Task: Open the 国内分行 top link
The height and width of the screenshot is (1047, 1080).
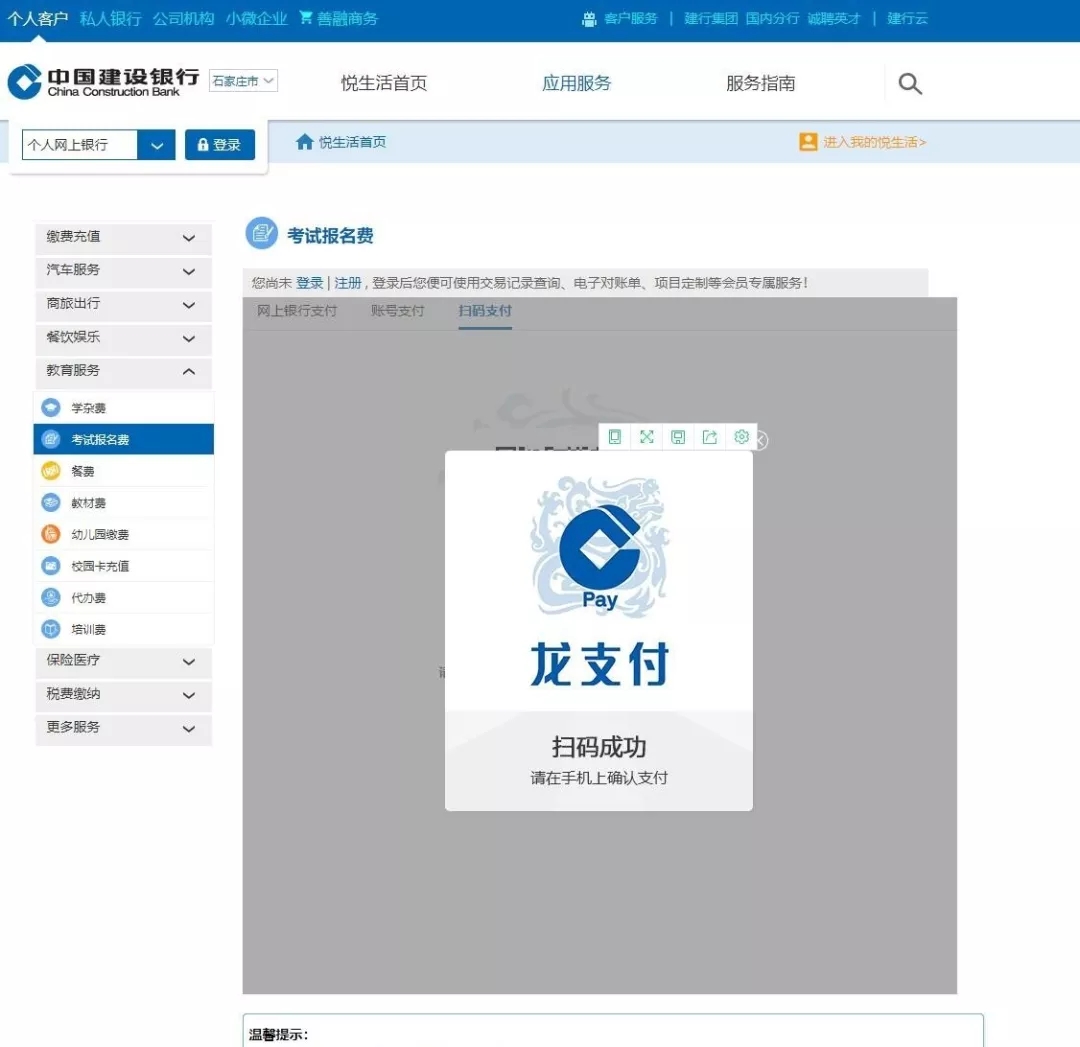Action: coord(772,19)
